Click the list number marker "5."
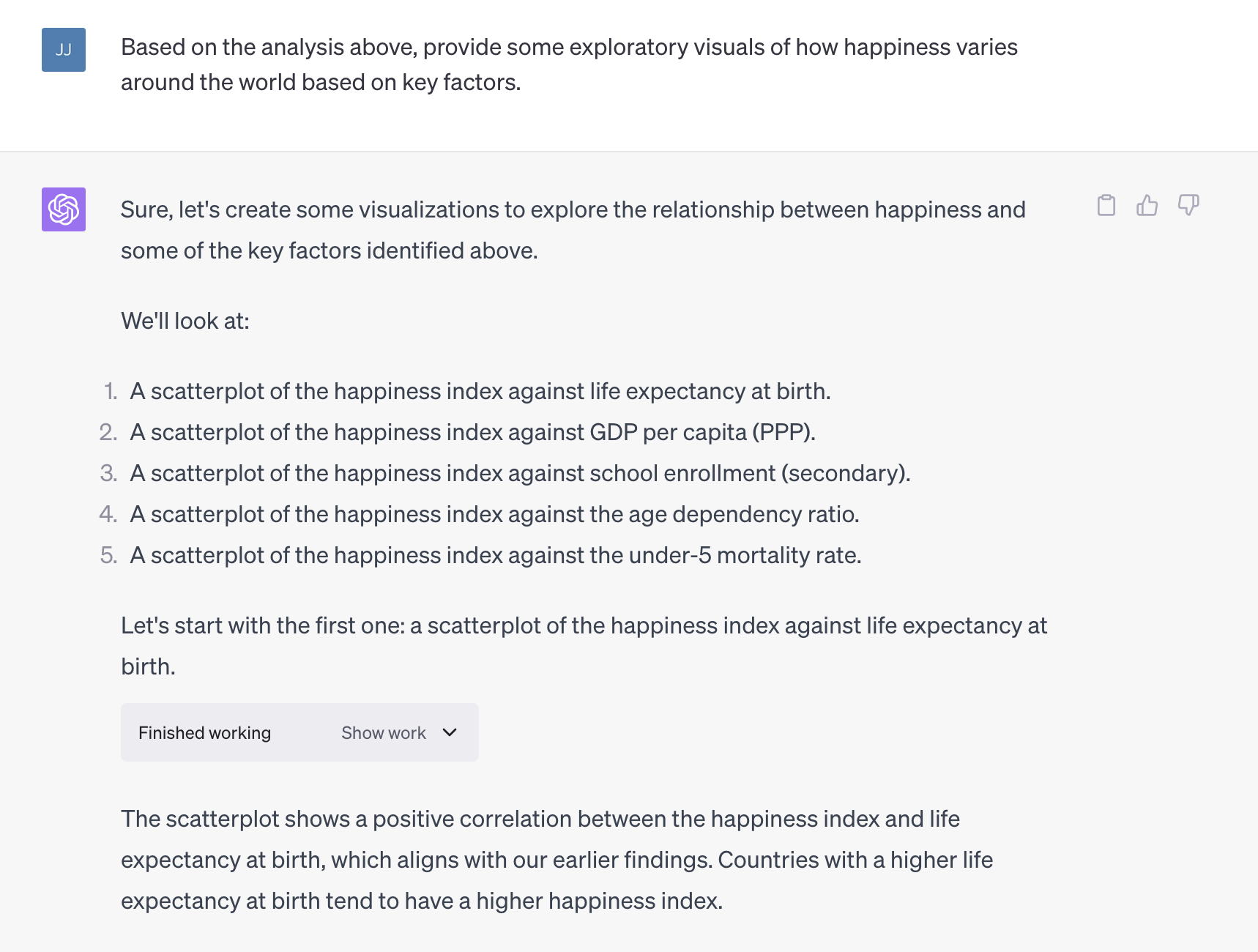 (108, 556)
